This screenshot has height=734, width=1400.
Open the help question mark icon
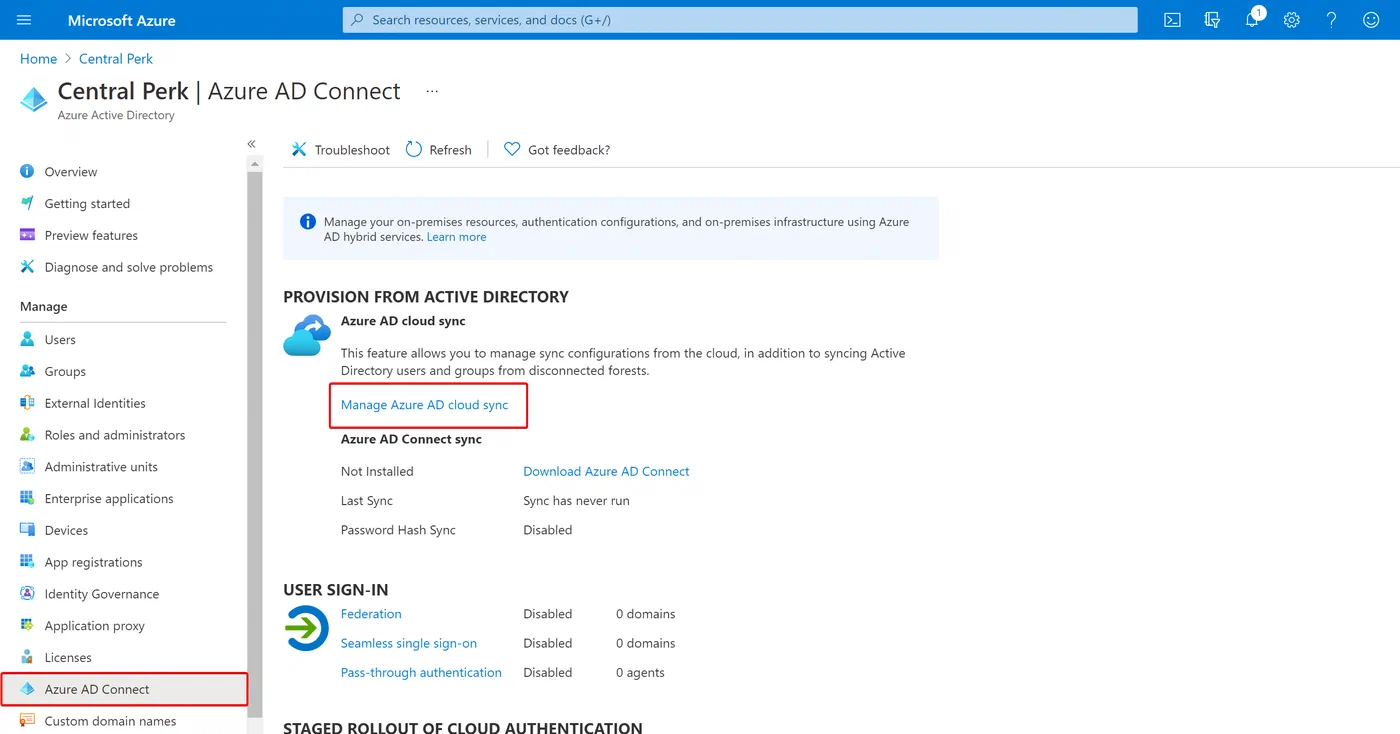pyautogui.click(x=1331, y=20)
